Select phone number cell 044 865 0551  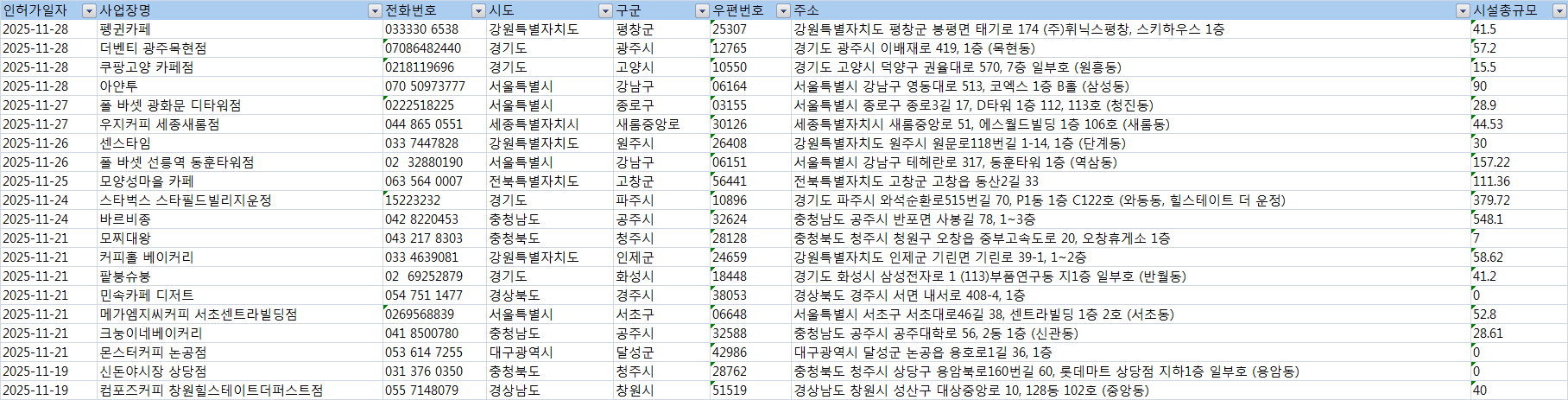point(434,124)
